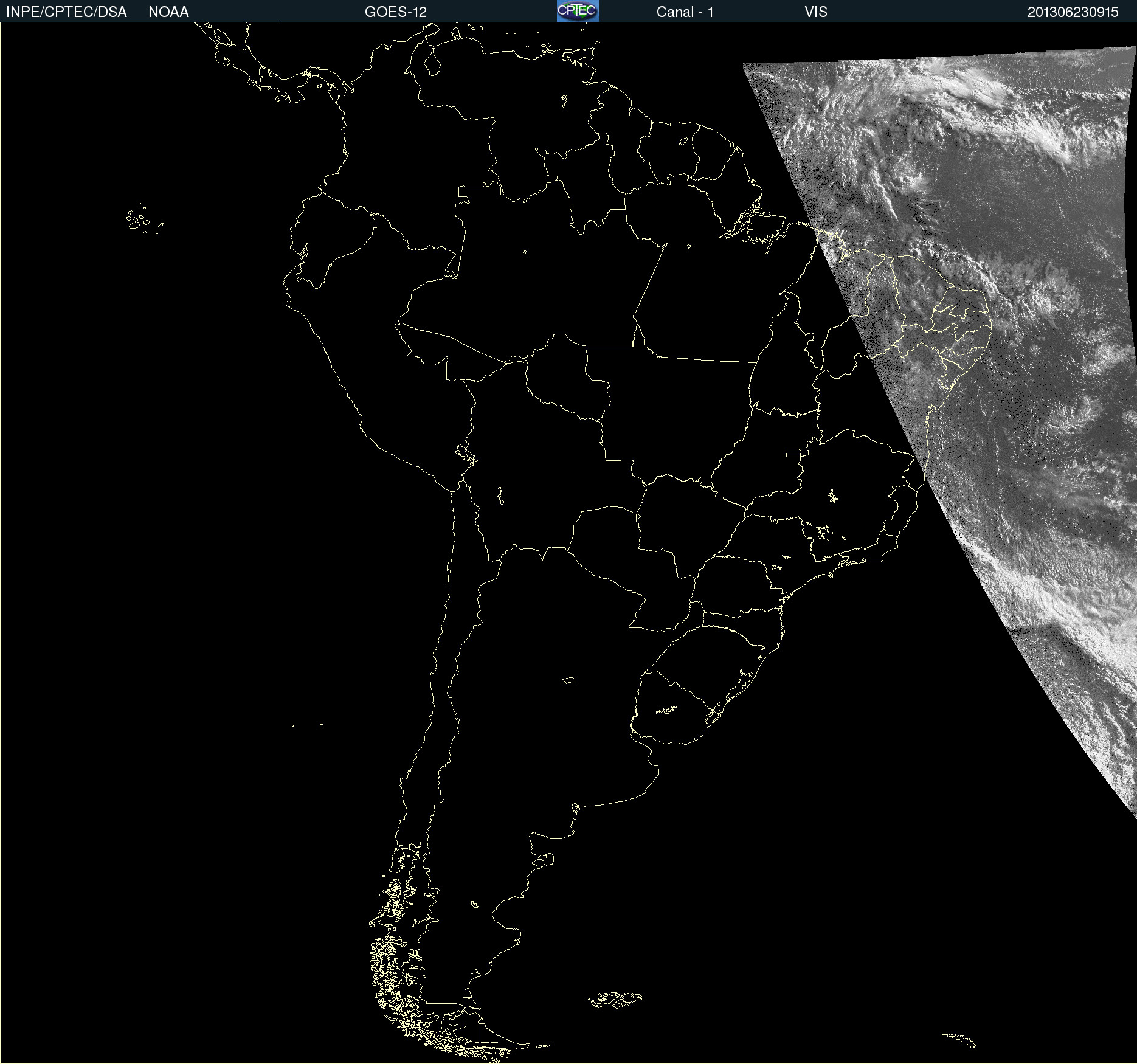Click the GOES-12 satellite label
1137x1064 pixels.
pos(396,12)
